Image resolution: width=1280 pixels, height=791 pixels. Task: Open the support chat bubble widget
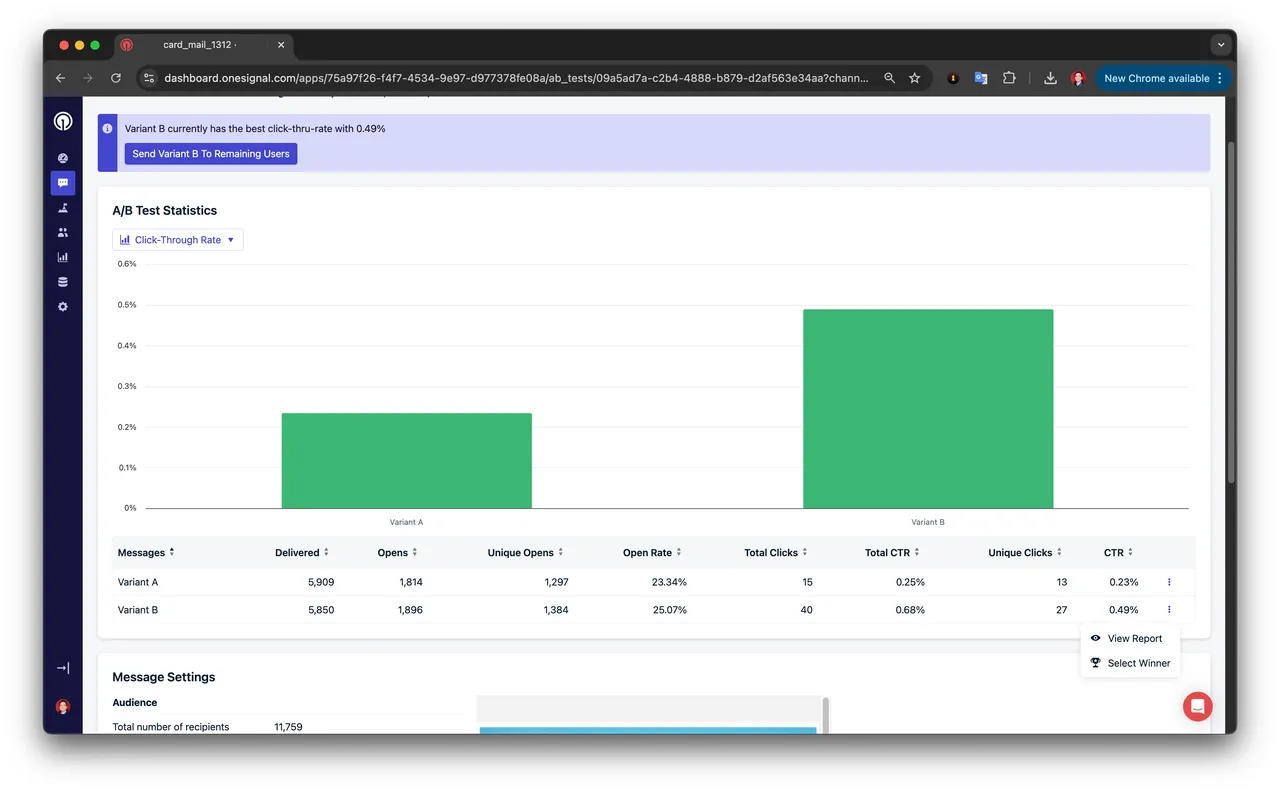click(x=1198, y=706)
